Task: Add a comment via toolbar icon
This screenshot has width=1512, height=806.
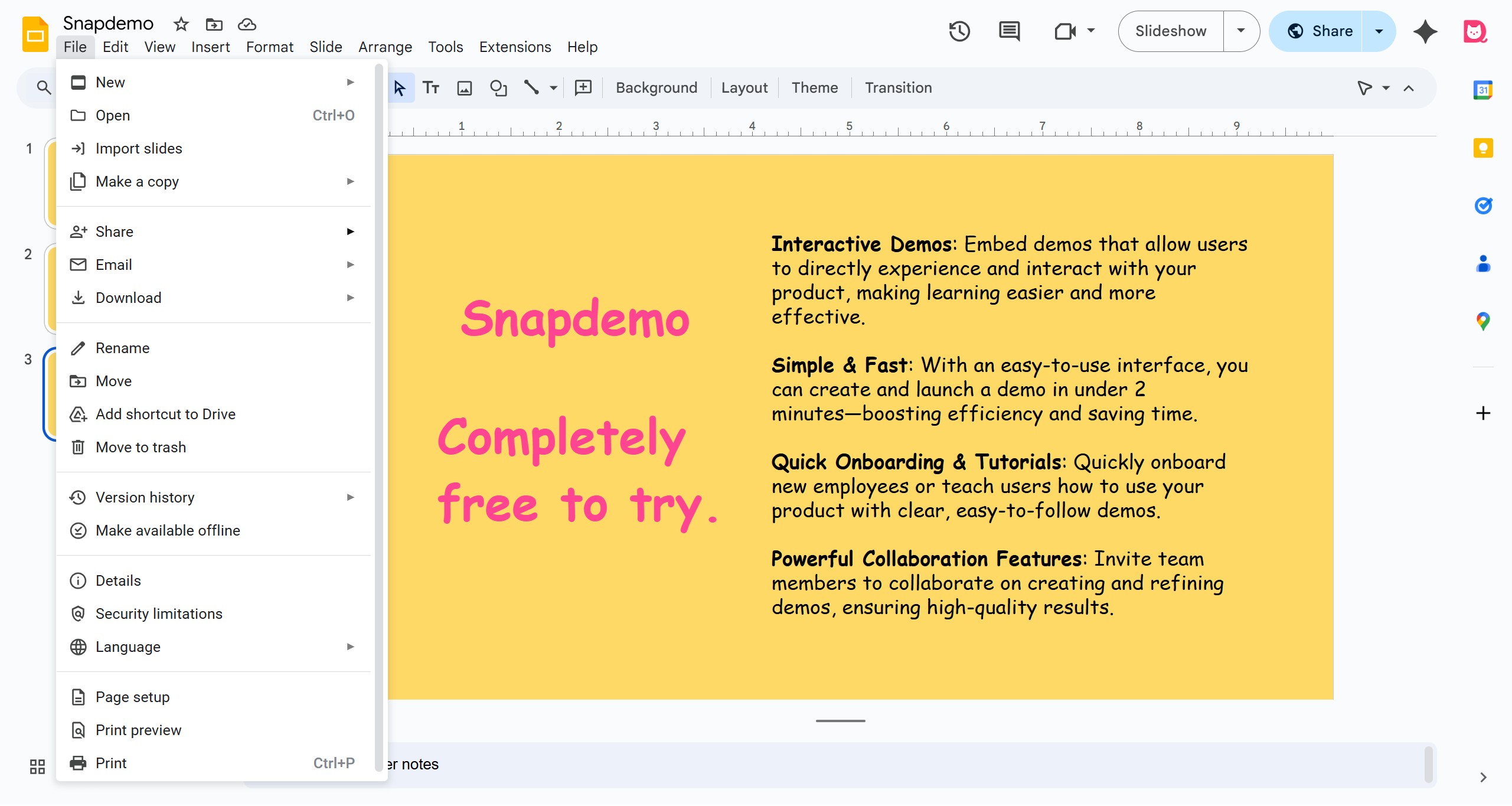Action: (583, 88)
